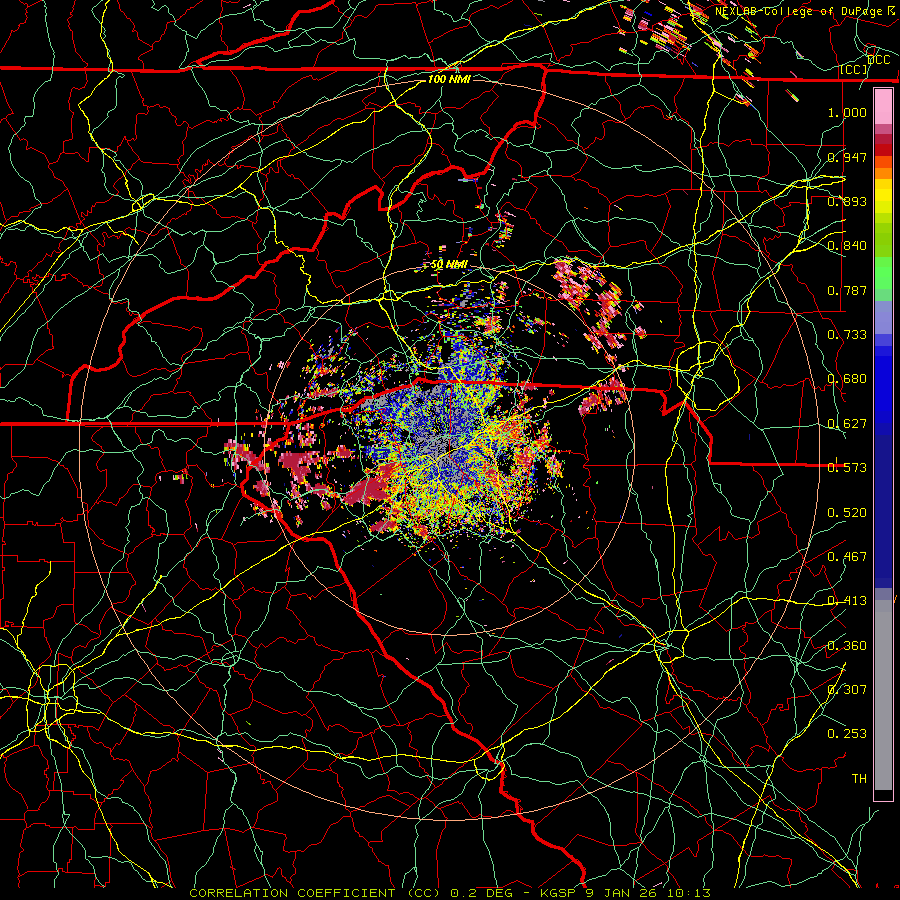Click the 1.000 value on the color scale

coord(847,112)
